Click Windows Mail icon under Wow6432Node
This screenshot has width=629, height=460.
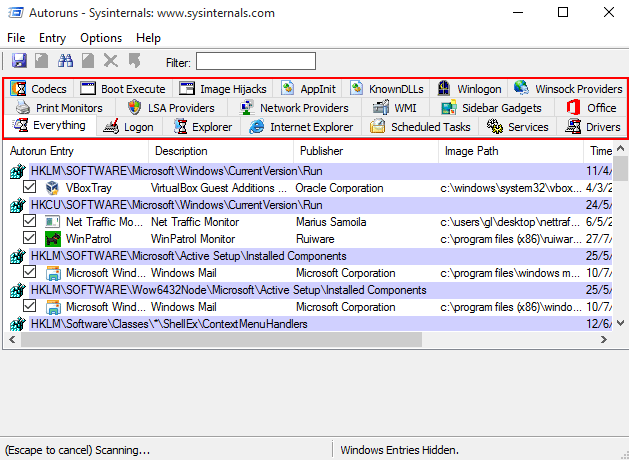point(53,307)
